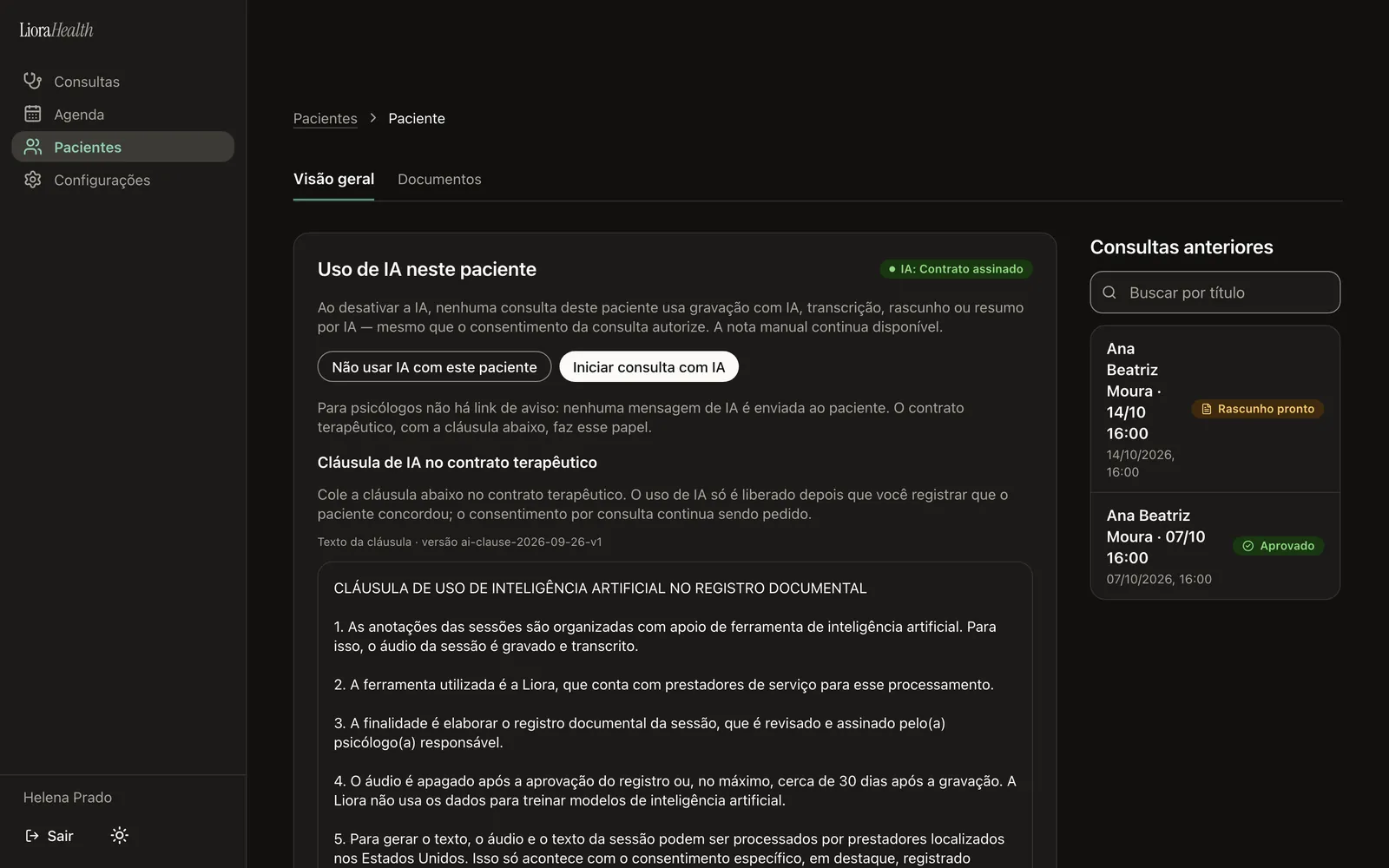Open Agenda in the sidebar
The height and width of the screenshot is (868, 1389).
click(123, 114)
